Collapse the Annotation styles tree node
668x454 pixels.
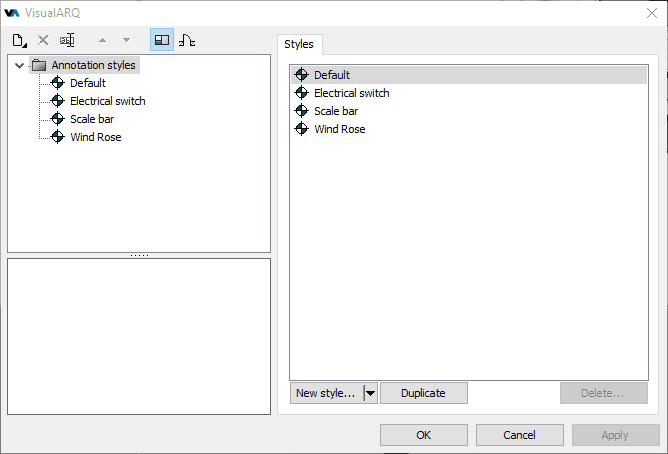[x=19, y=66]
